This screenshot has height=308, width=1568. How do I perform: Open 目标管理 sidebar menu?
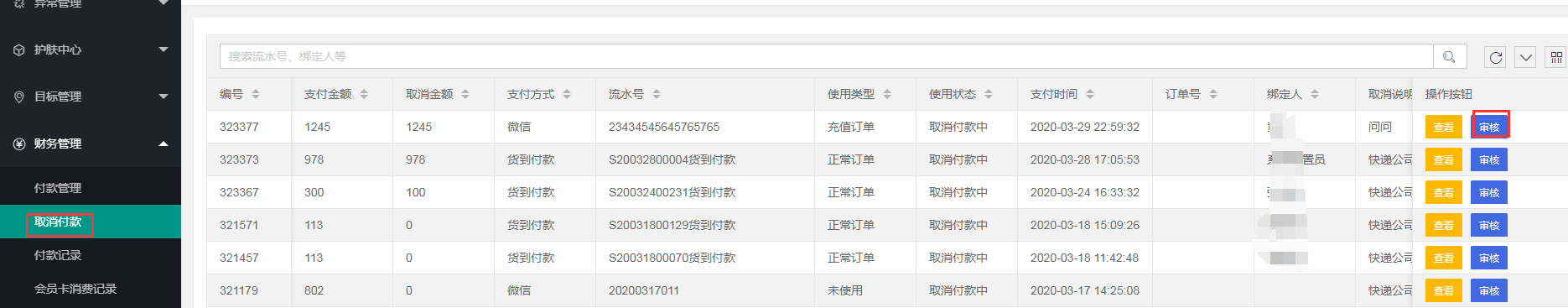(91, 97)
